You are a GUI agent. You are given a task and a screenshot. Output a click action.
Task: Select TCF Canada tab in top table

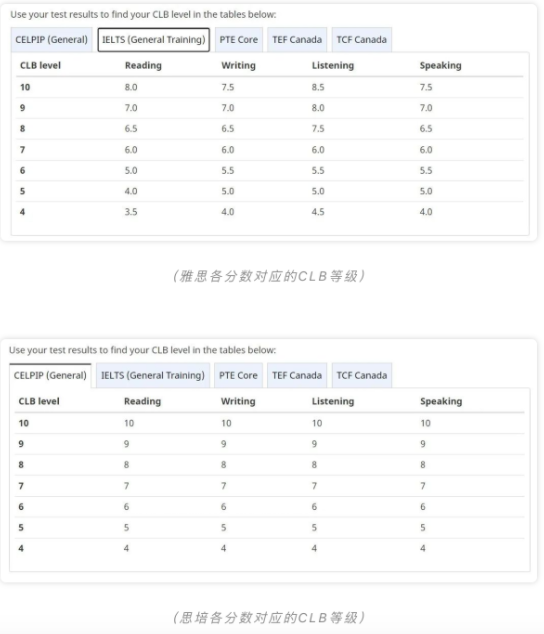pos(362,40)
